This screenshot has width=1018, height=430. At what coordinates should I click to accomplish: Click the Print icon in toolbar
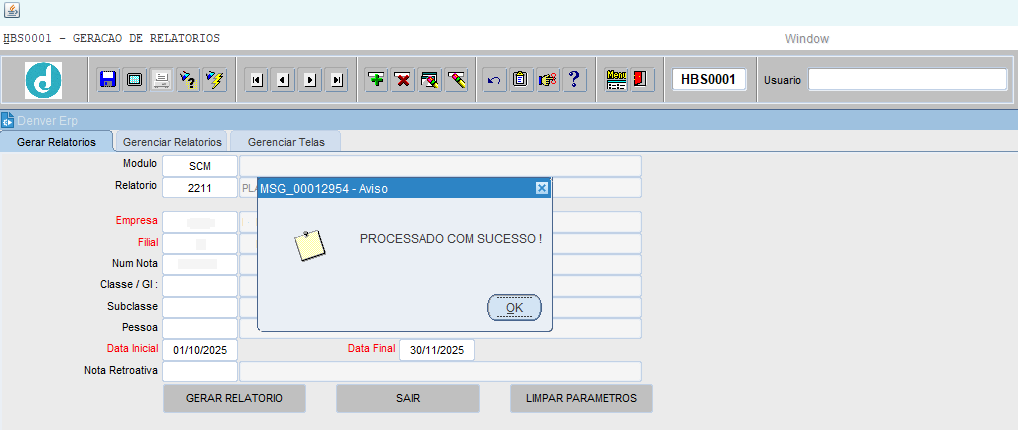[x=160, y=80]
